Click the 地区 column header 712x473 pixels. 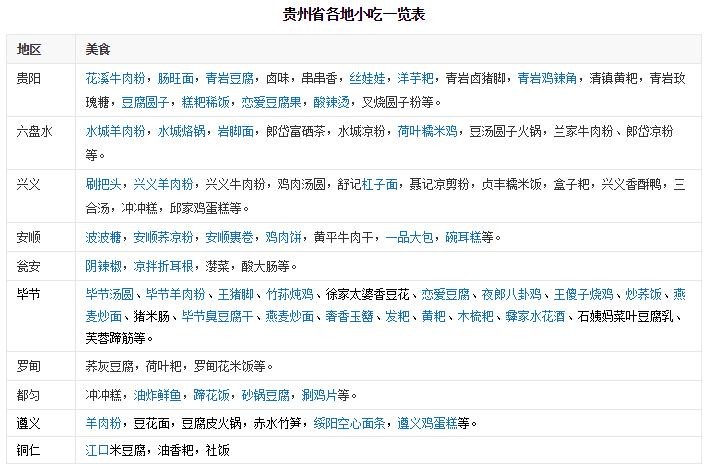click(x=30, y=49)
